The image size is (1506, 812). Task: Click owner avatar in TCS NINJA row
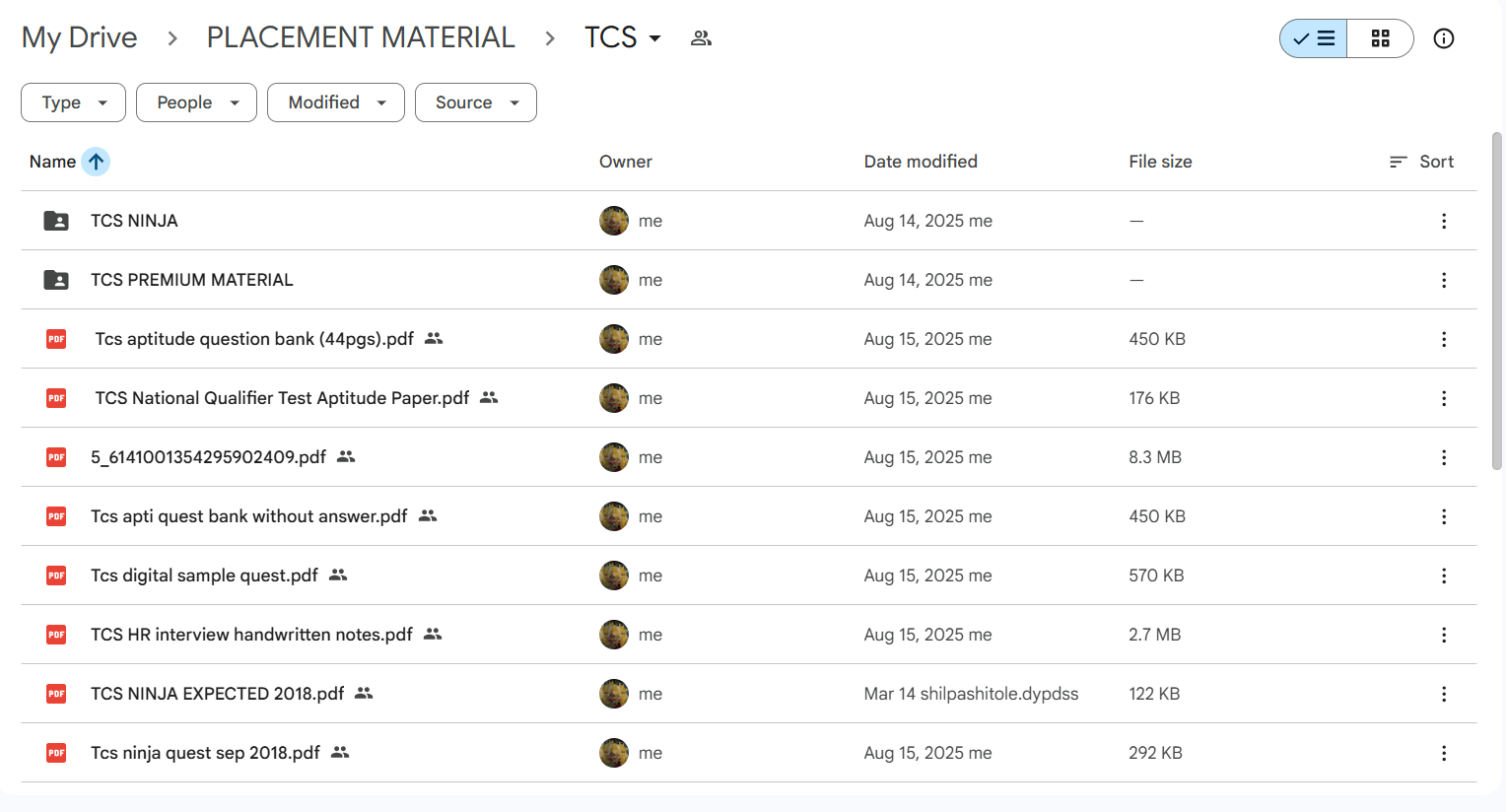[614, 221]
